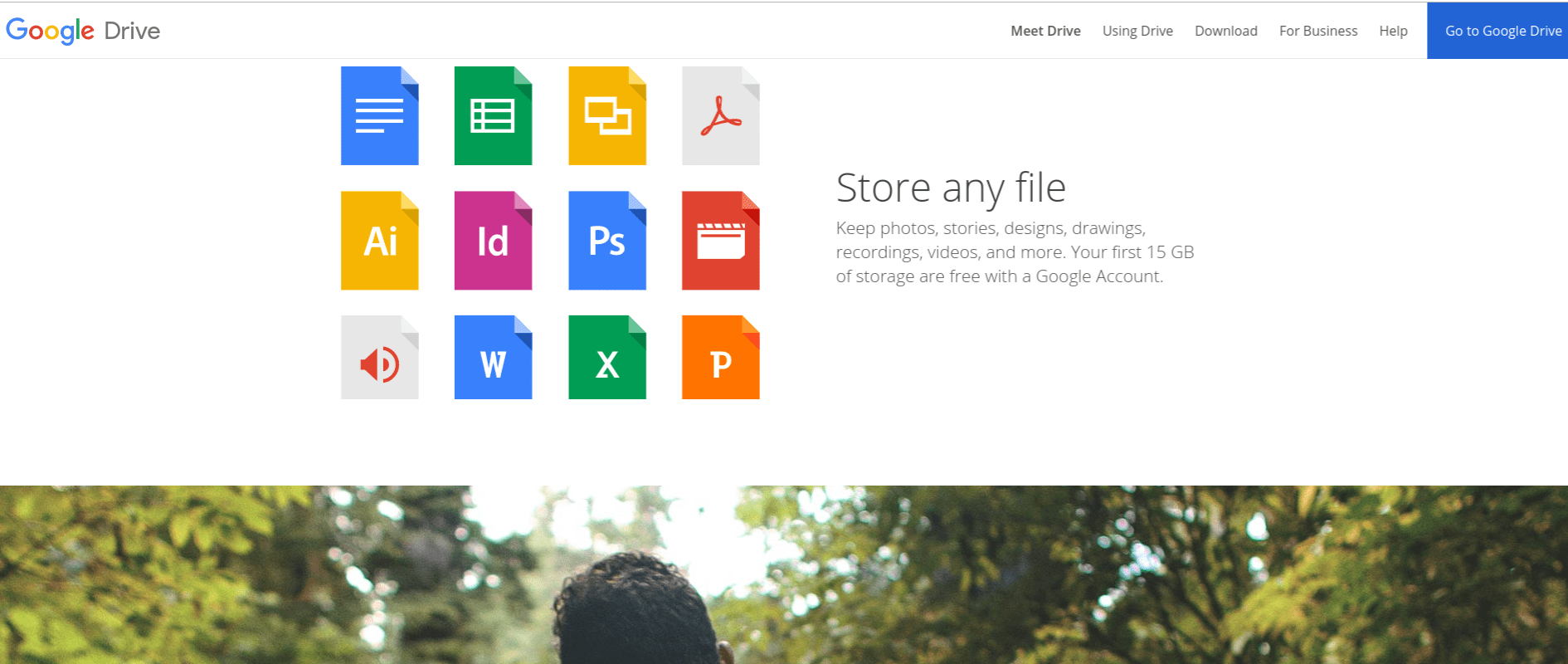1568x664 pixels.
Task: Click the yellow Ai Illustrator file icon
Action: [380, 241]
